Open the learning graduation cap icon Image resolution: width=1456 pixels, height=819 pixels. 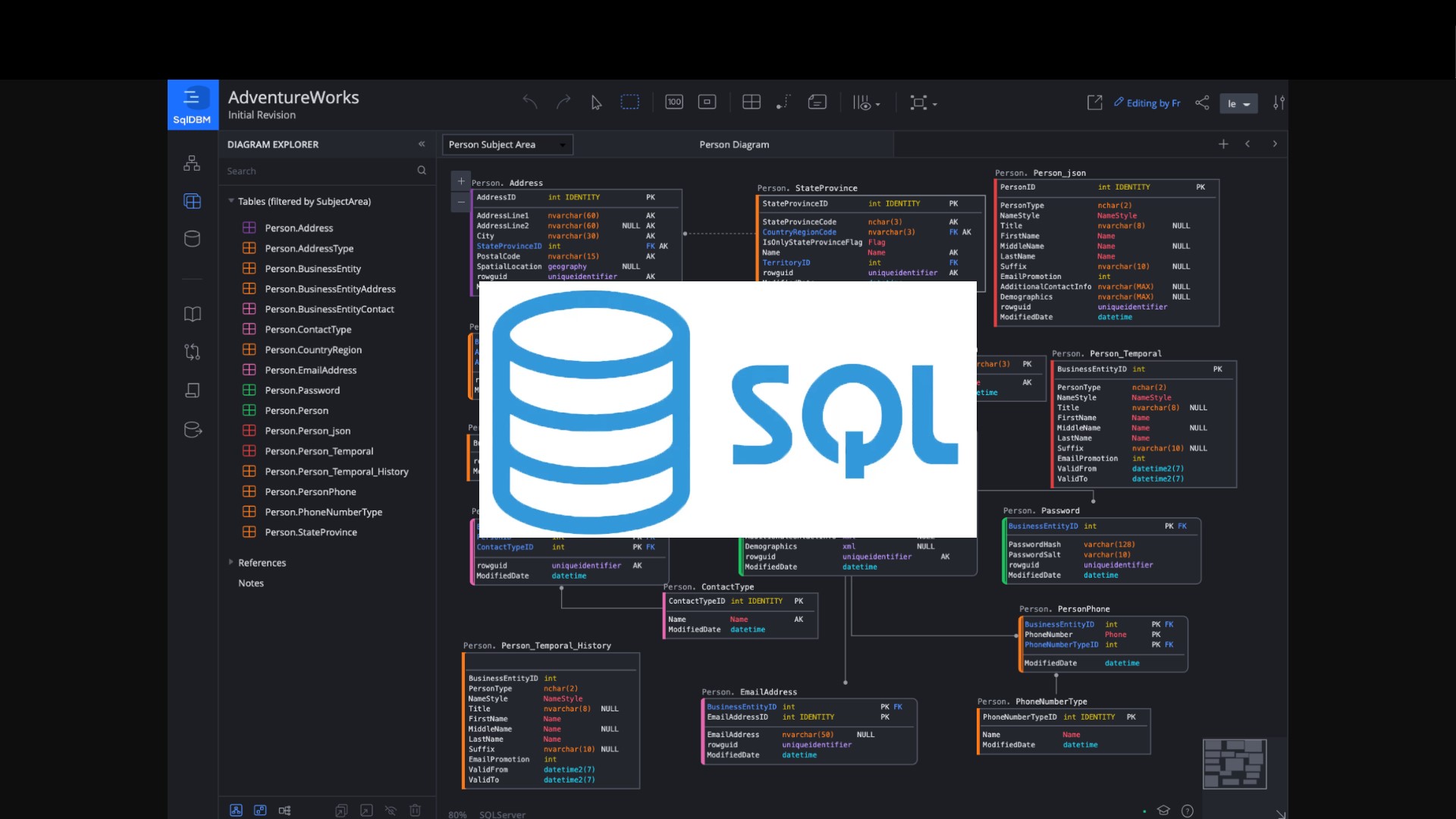1163,811
